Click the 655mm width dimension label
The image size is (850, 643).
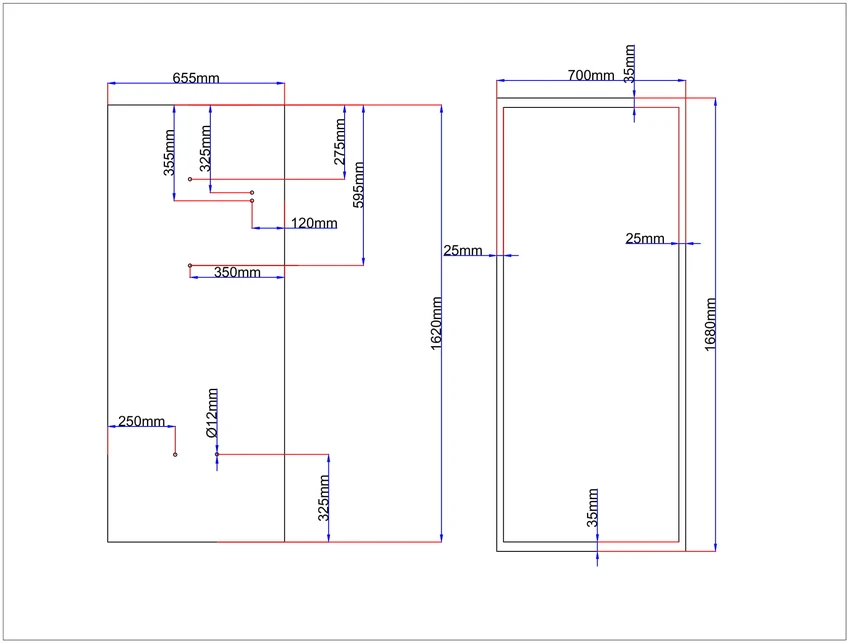tap(196, 78)
